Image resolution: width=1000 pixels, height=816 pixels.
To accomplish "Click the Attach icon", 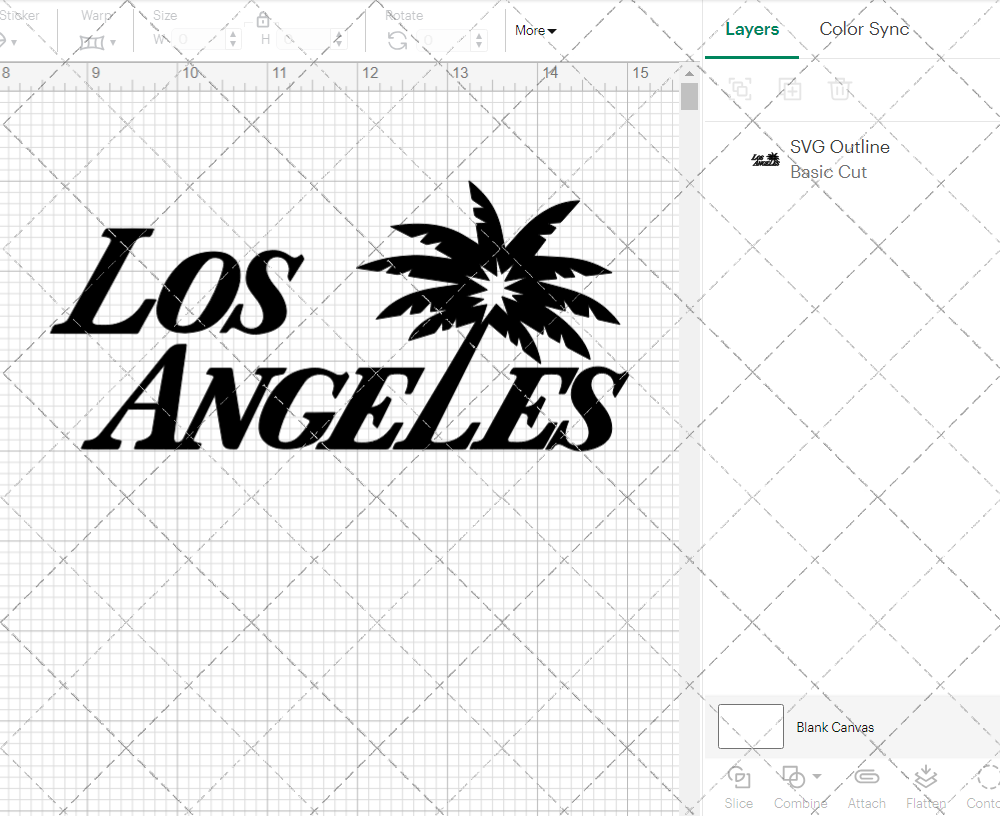I will [866, 785].
